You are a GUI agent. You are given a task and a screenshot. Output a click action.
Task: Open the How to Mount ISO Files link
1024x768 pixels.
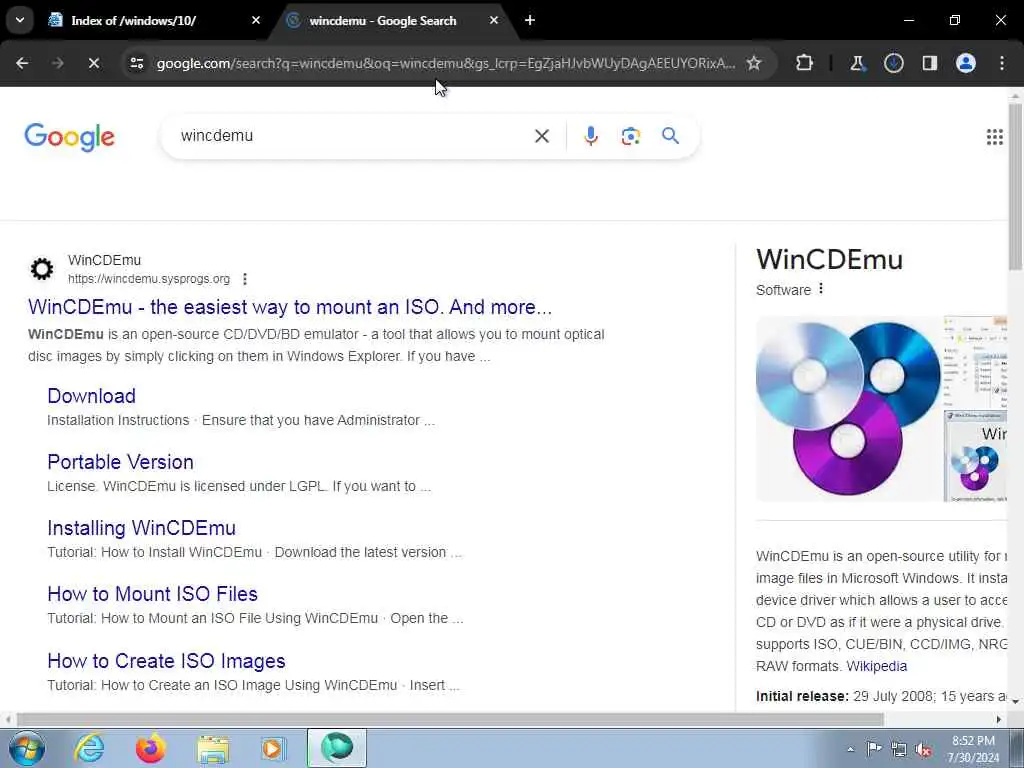tap(152, 594)
